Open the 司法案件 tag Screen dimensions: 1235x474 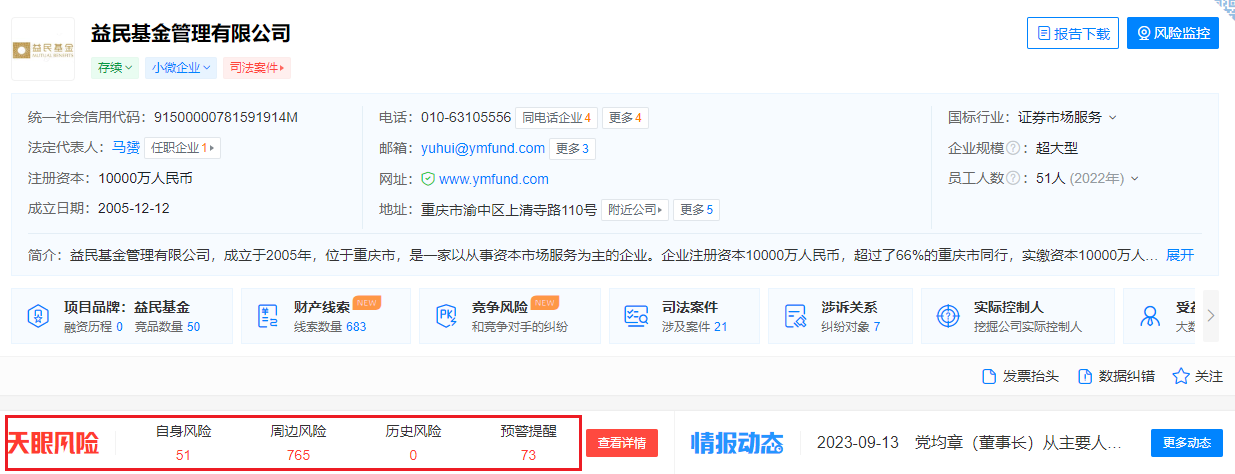(x=257, y=68)
